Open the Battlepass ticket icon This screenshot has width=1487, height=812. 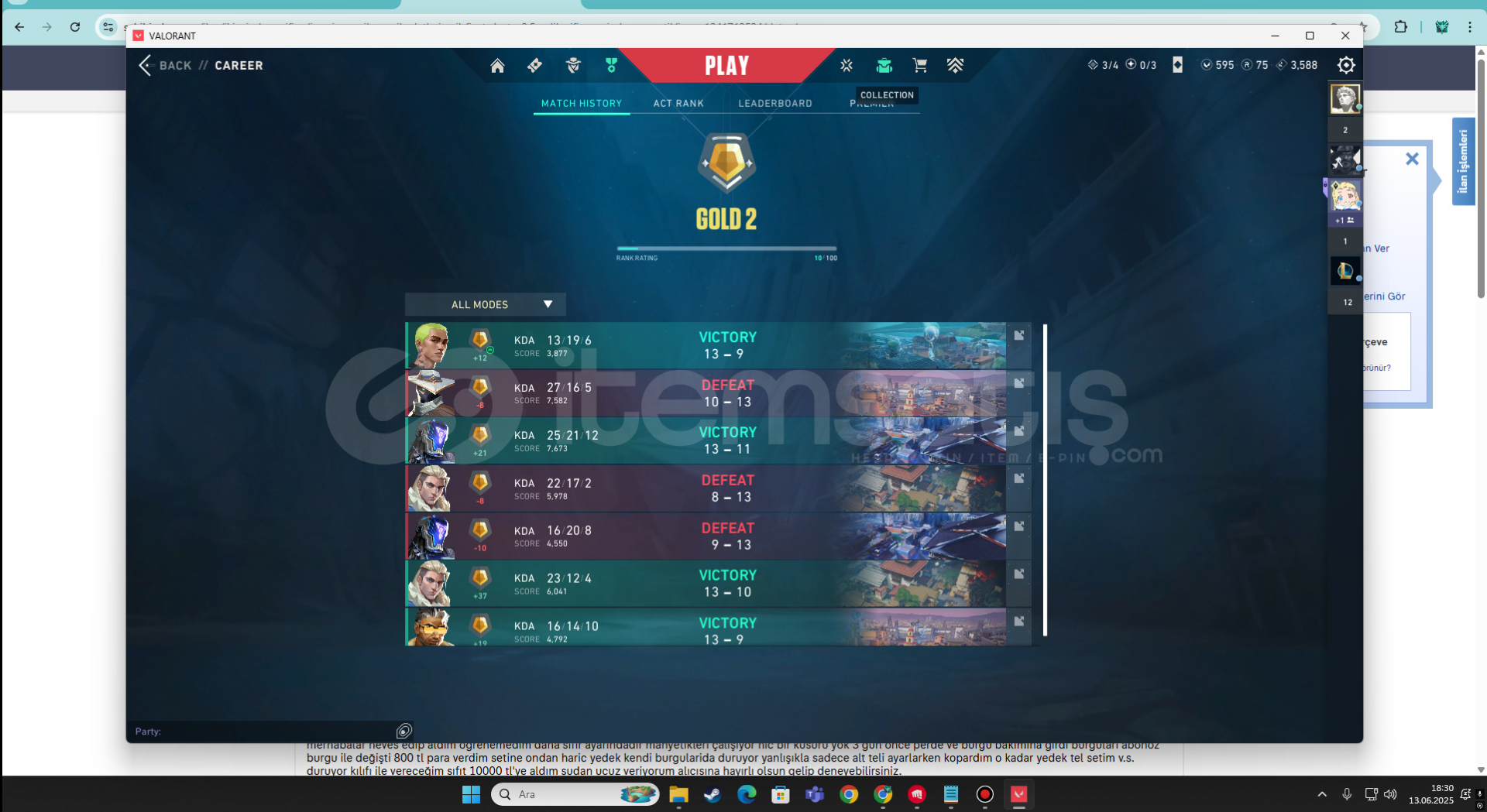[x=534, y=66]
